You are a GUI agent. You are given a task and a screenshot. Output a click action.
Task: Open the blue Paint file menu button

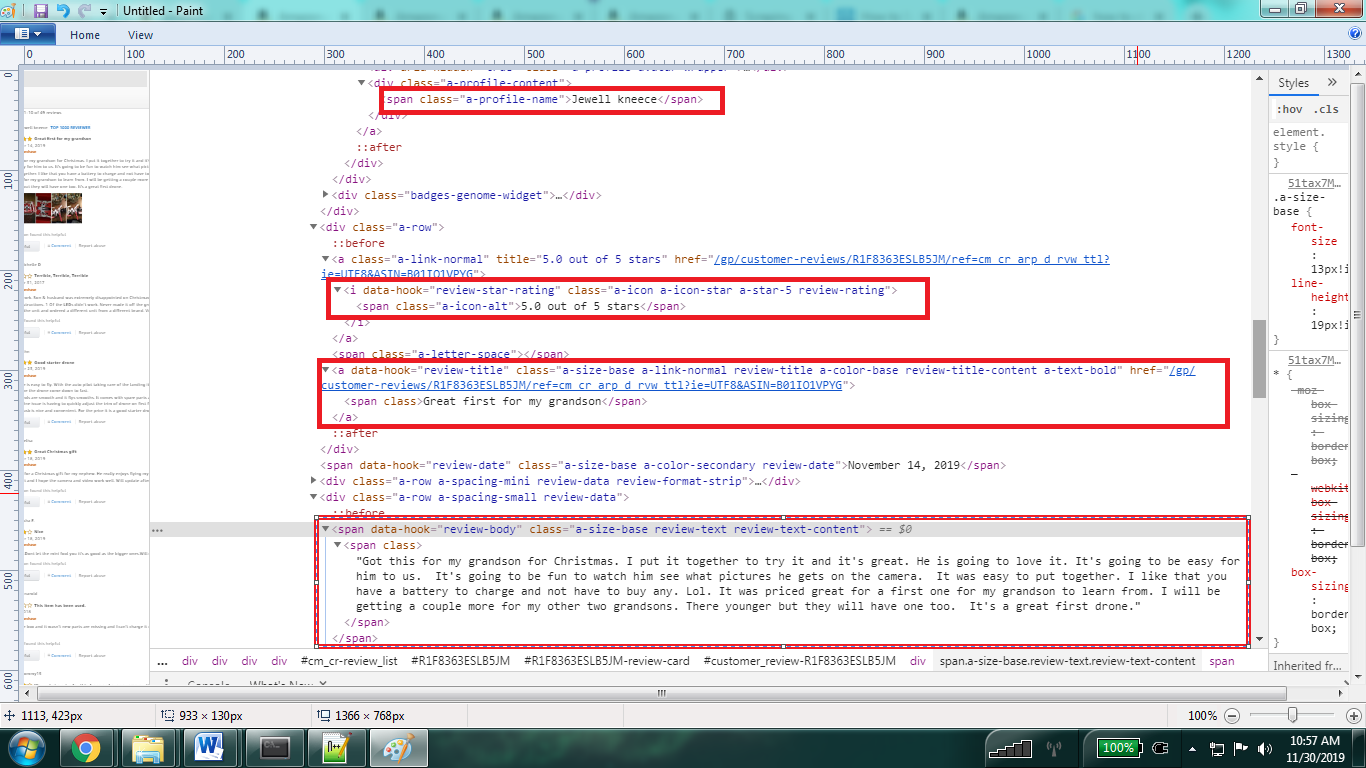pos(29,34)
